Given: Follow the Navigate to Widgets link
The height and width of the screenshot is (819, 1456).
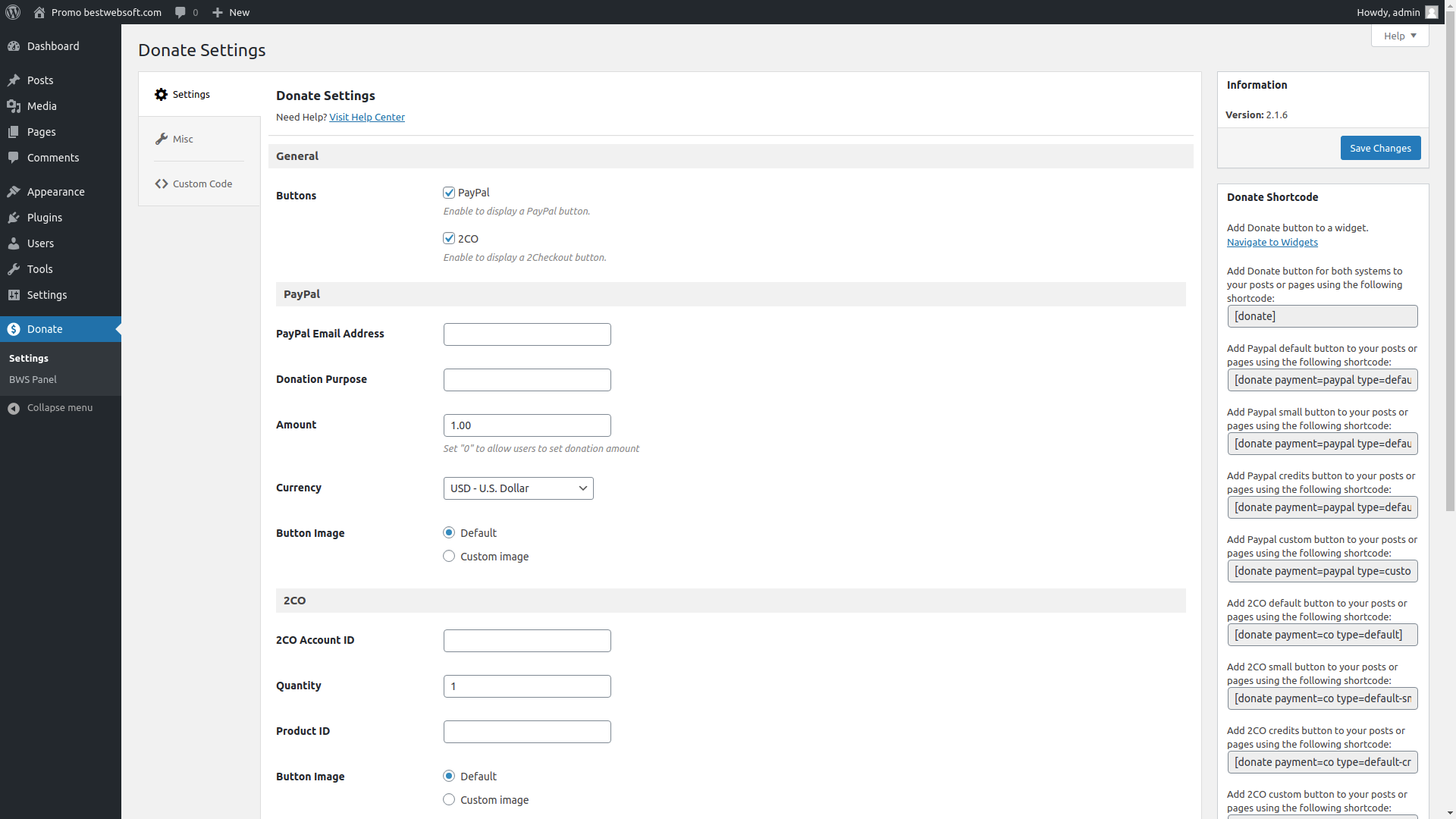Looking at the screenshot, I should (1272, 242).
